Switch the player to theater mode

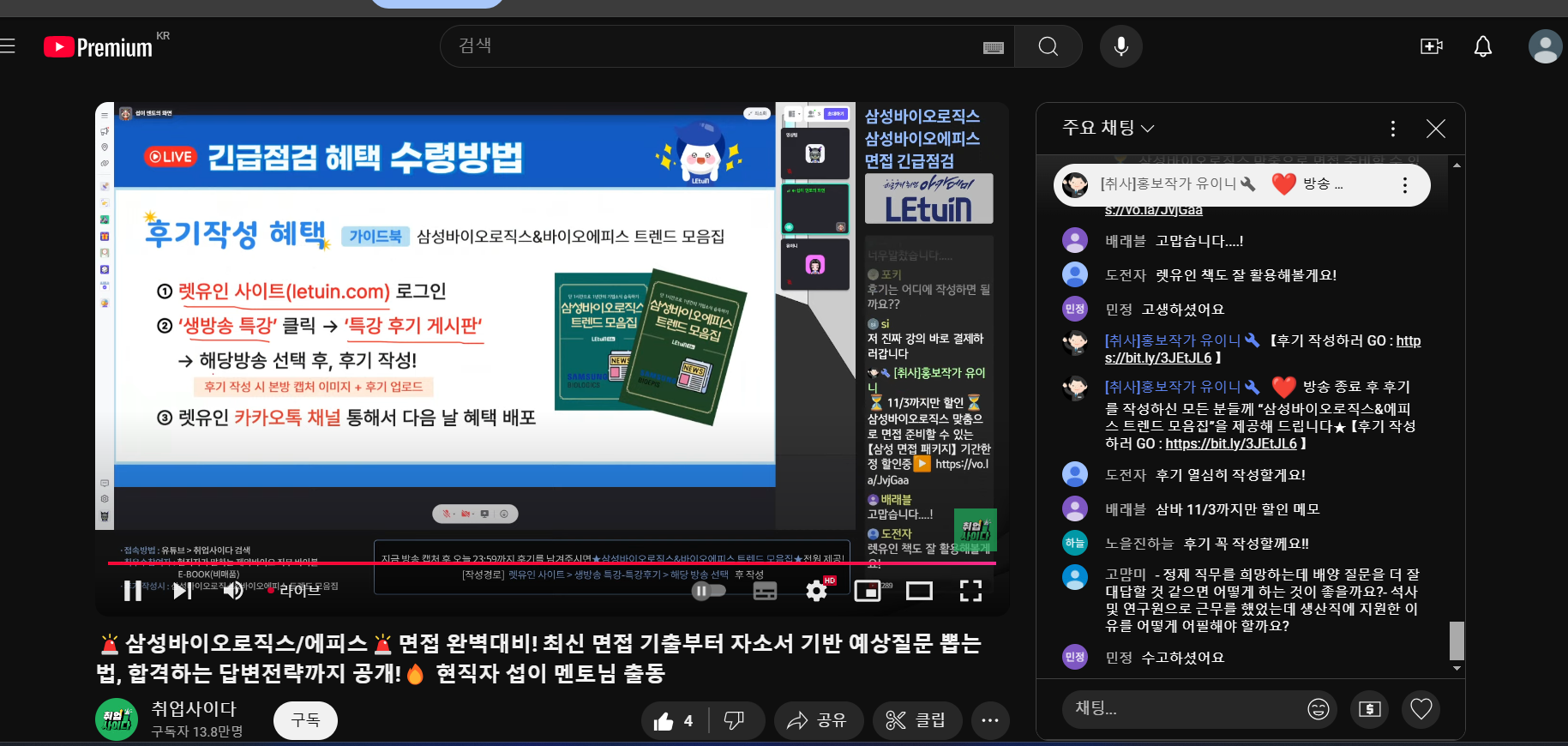coord(919,591)
